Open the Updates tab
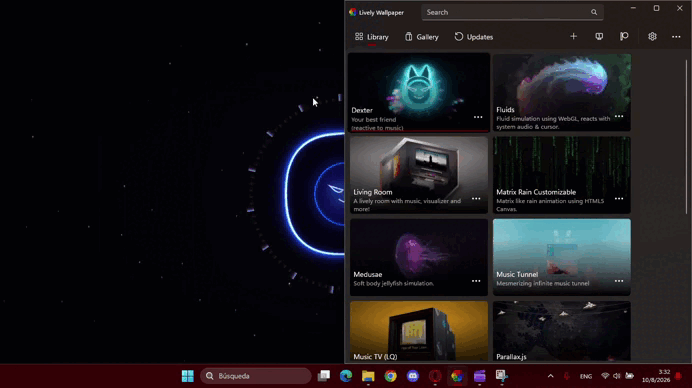Screen dimensions: 692x388 (474, 37)
